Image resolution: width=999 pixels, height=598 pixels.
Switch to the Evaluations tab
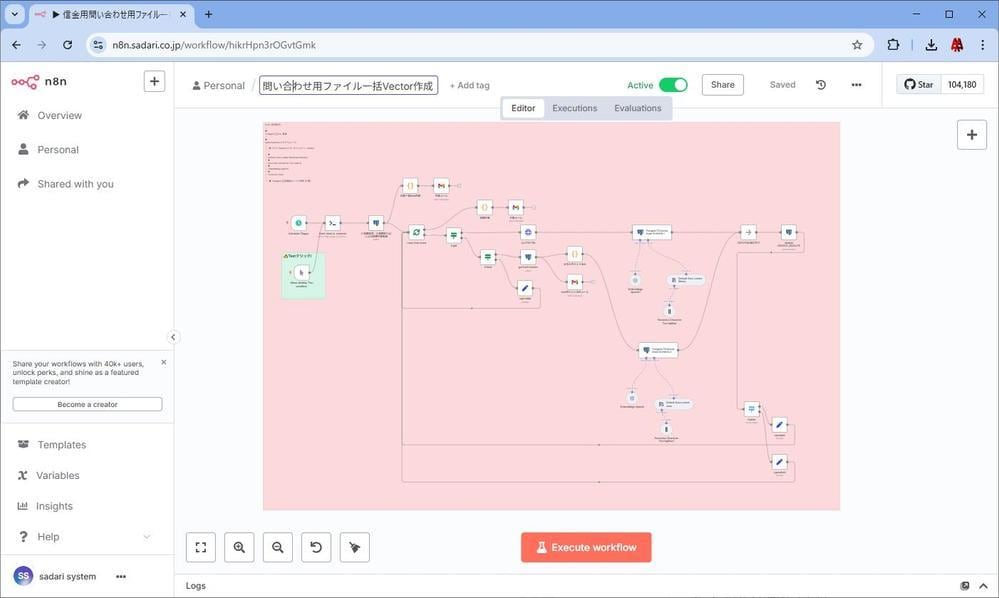tap(638, 108)
